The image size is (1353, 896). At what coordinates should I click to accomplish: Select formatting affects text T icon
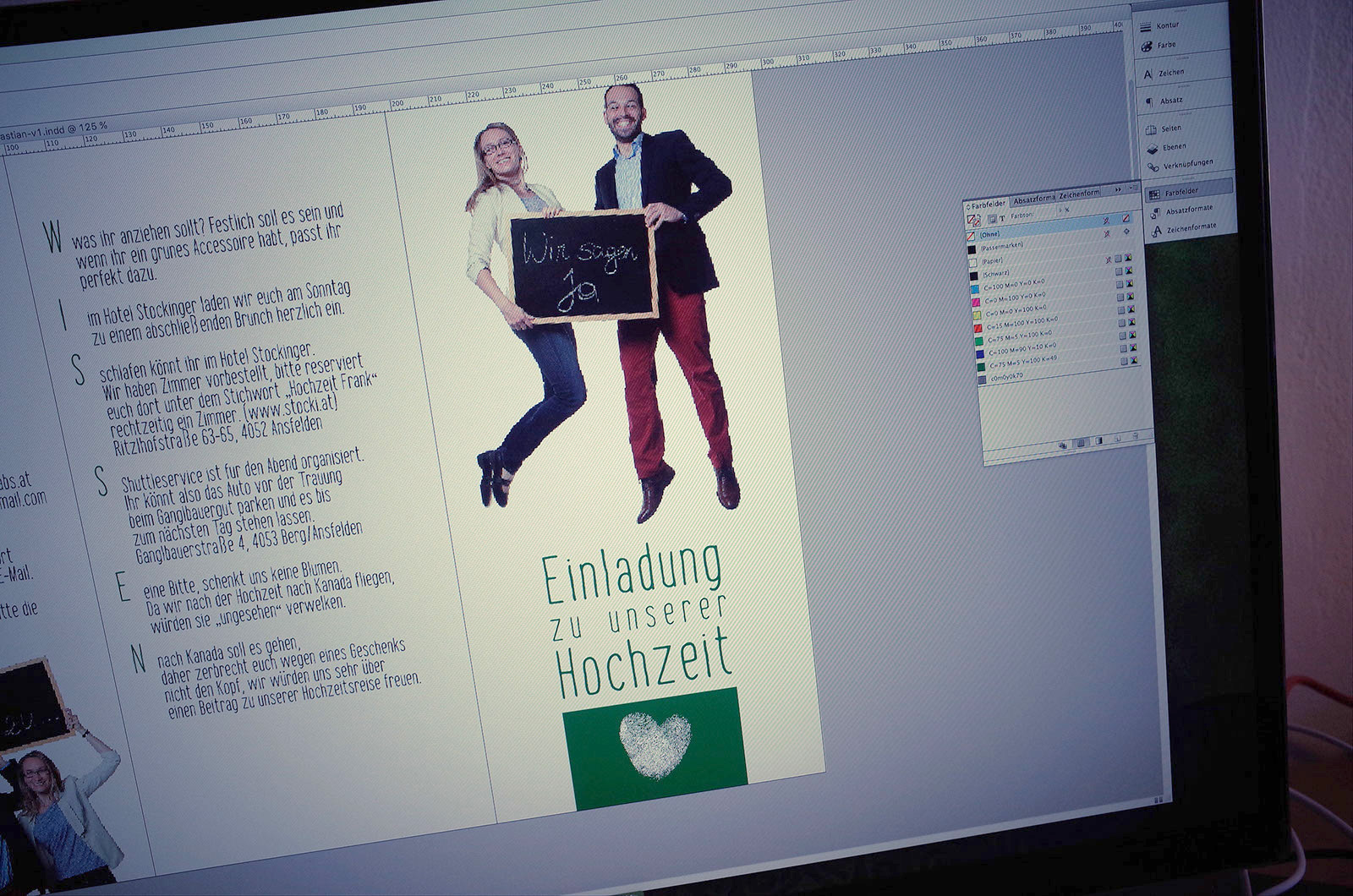point(1001,218)
